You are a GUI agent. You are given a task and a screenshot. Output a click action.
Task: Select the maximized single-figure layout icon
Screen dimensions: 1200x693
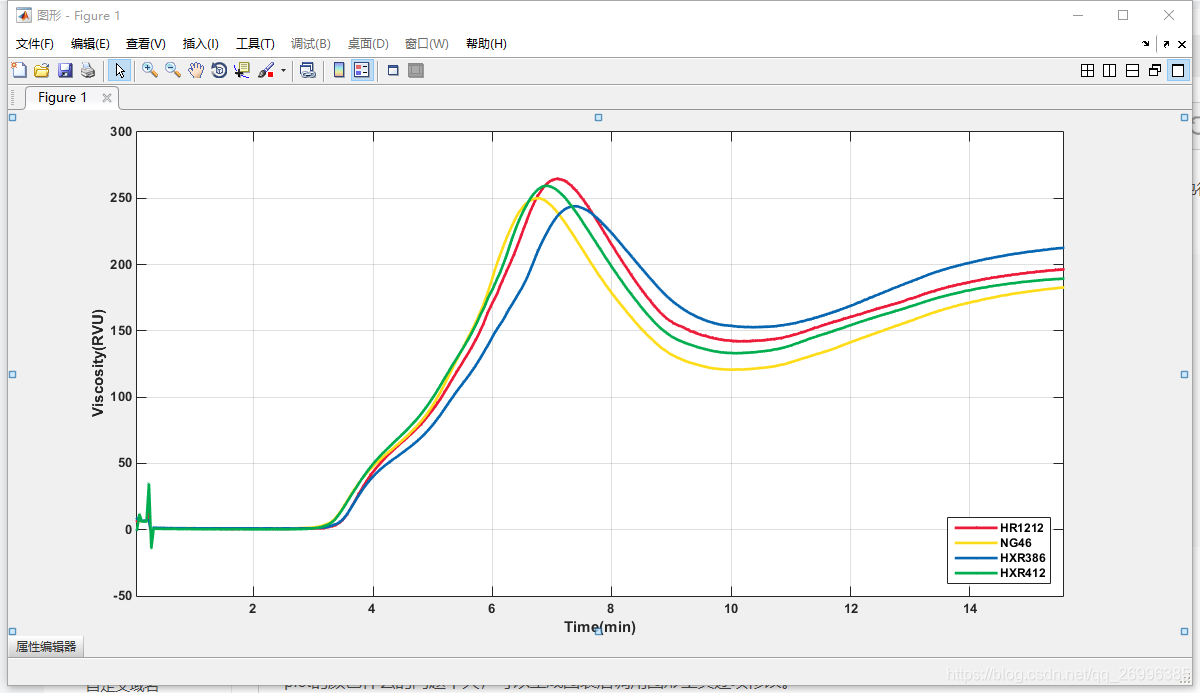click(x=1178, y=70)
